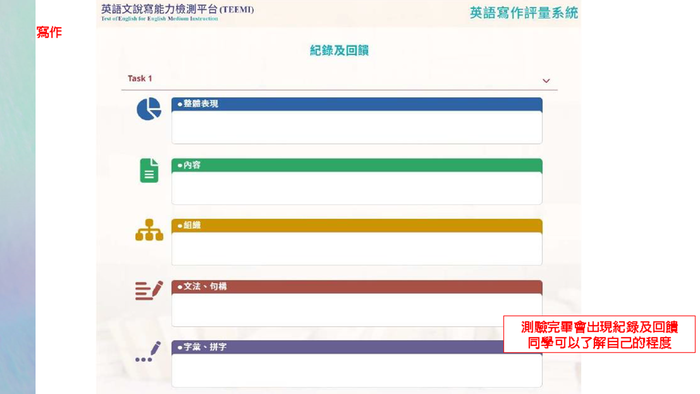
Task: Click the 英語寫作評量系統 heading
Action: click(524, 13)
